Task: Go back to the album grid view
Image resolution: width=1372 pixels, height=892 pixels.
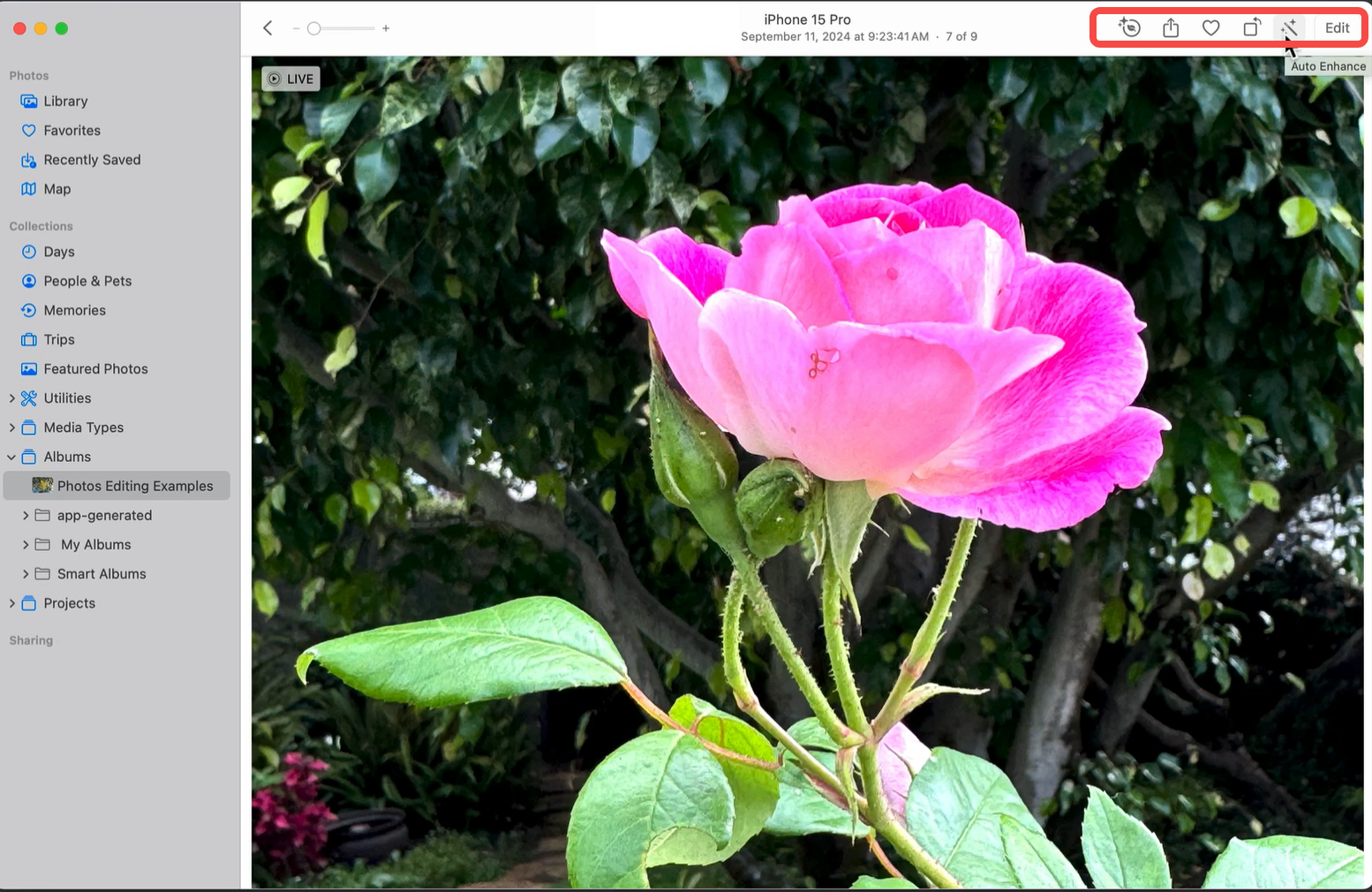Action: tap(268, 27)
